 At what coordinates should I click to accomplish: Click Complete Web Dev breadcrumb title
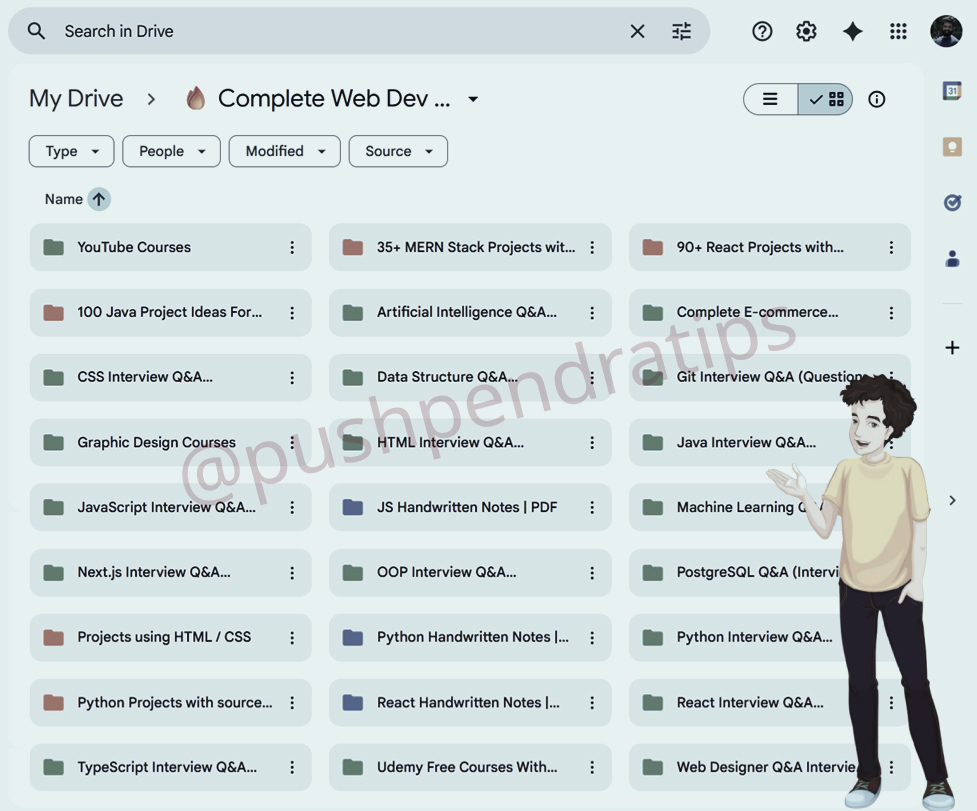coord(333,98)
